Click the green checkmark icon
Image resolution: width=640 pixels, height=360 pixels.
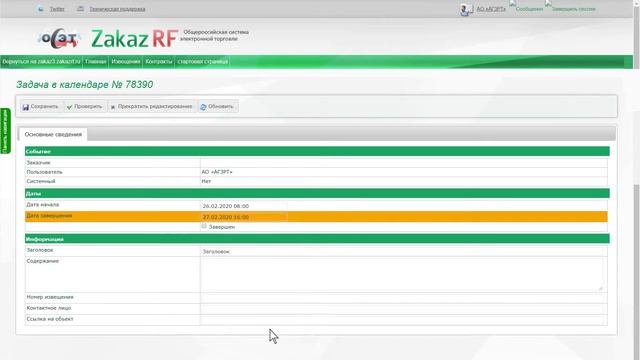(x=69, y=107)
